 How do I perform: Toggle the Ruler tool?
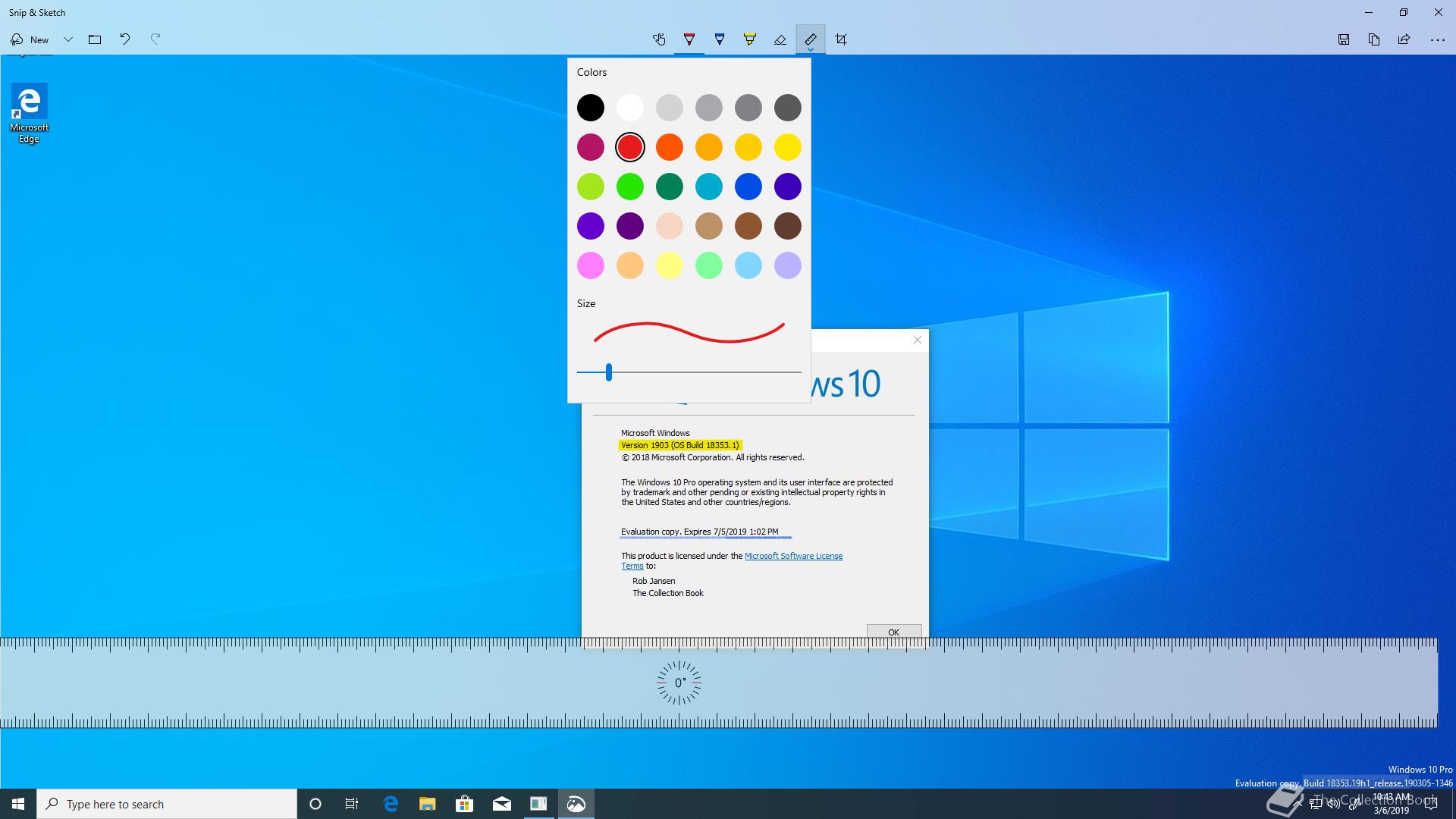[811, 39]
